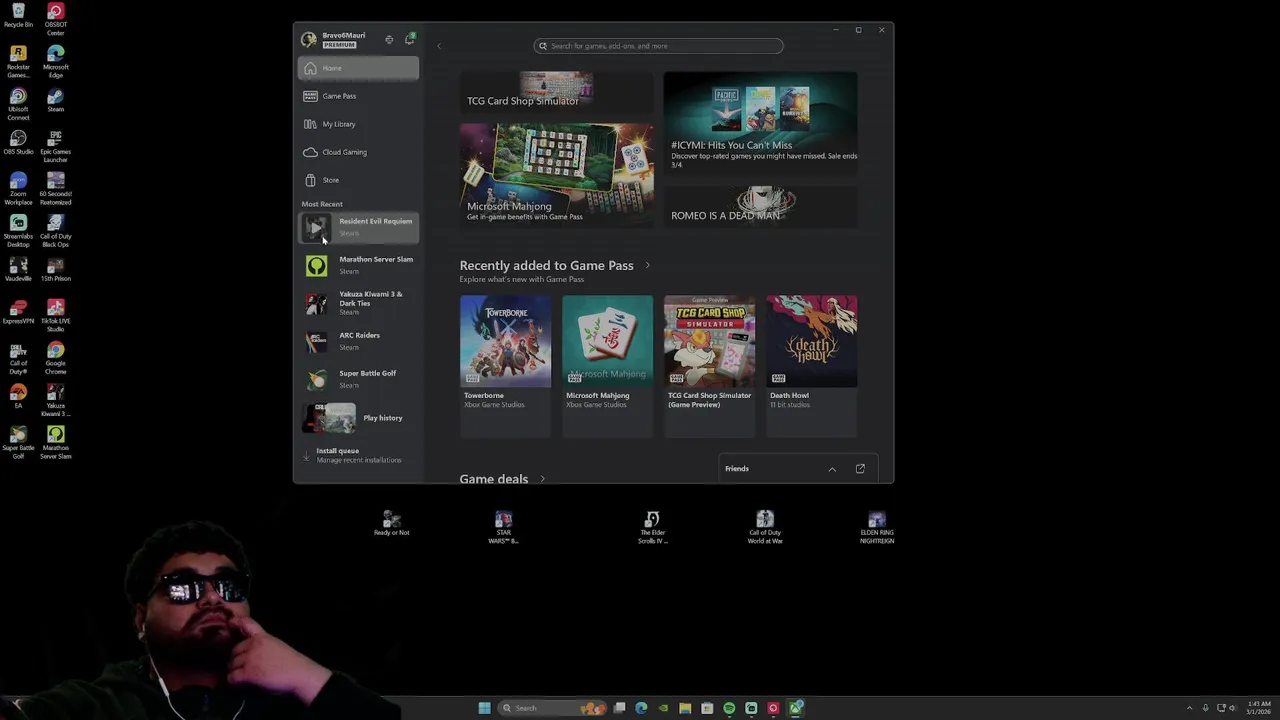This screenshot has width=1280, height=720.
Task: Go to My Library
Action: pos(358,124)
